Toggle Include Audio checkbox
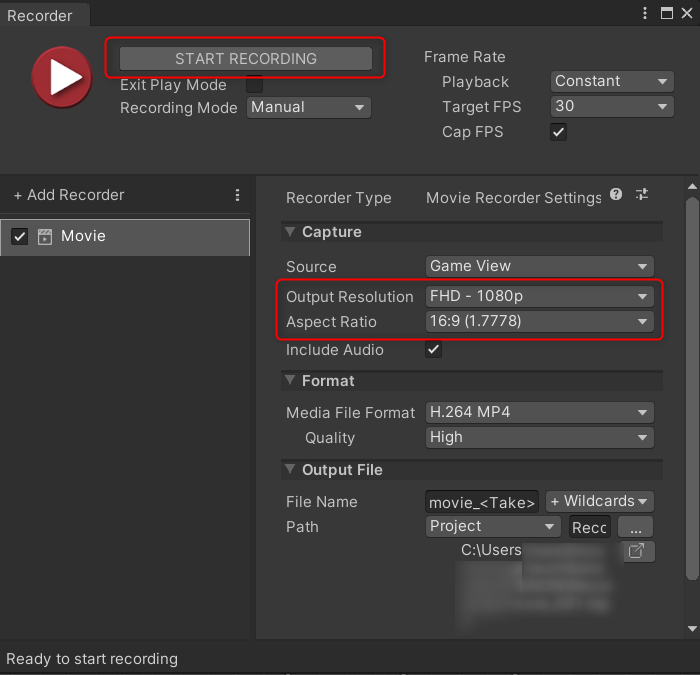The width and height of the screenshot is (700, 675). [x=433, y=350]
